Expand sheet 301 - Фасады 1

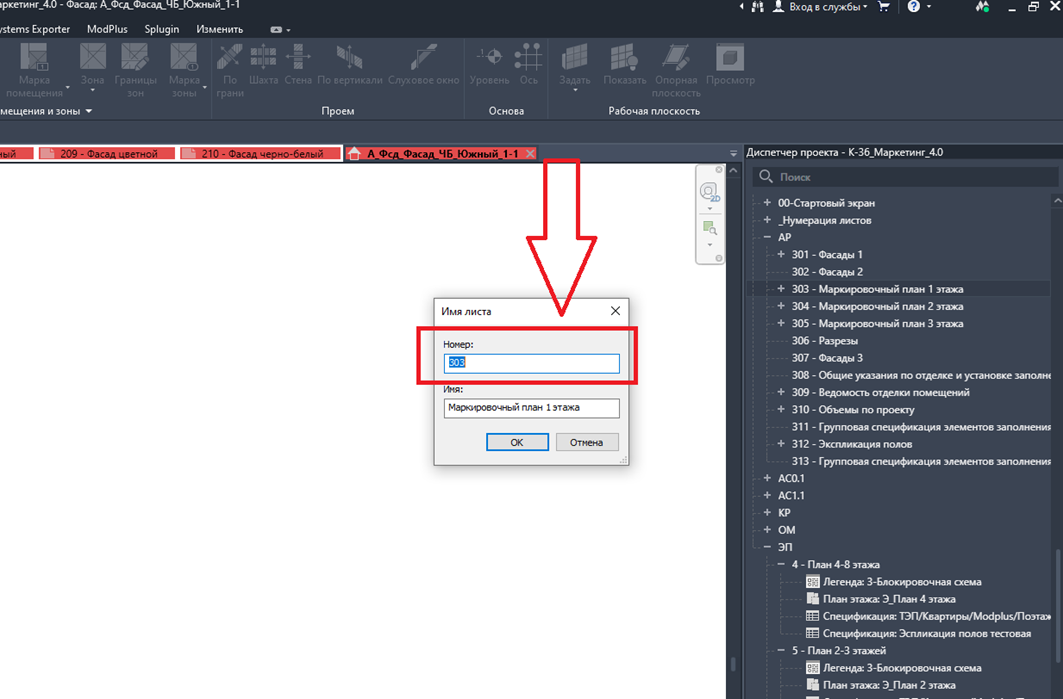pos(781,254)
